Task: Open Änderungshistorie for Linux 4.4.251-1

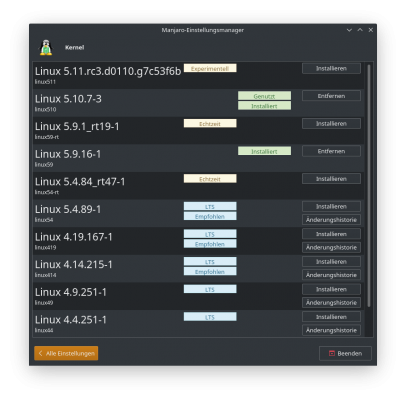Action: (x=331, y=331)
